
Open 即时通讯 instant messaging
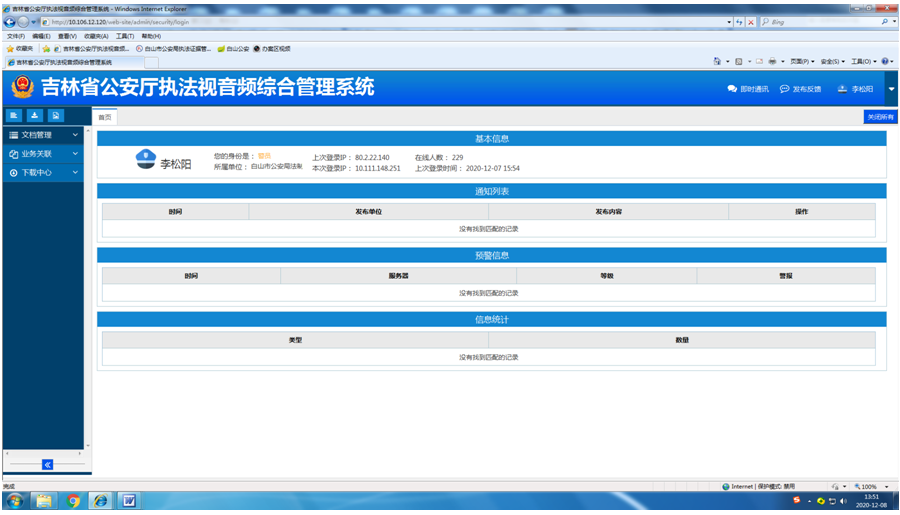click(748, 89)
